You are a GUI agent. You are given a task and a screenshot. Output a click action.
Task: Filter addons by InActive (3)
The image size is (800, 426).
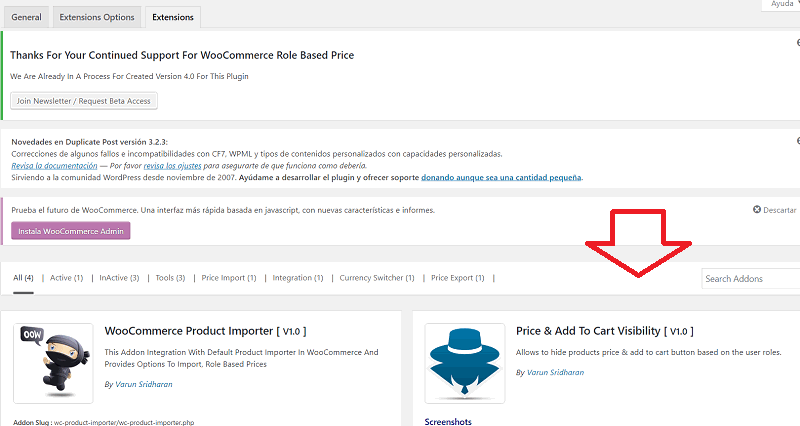click(119, 278)
